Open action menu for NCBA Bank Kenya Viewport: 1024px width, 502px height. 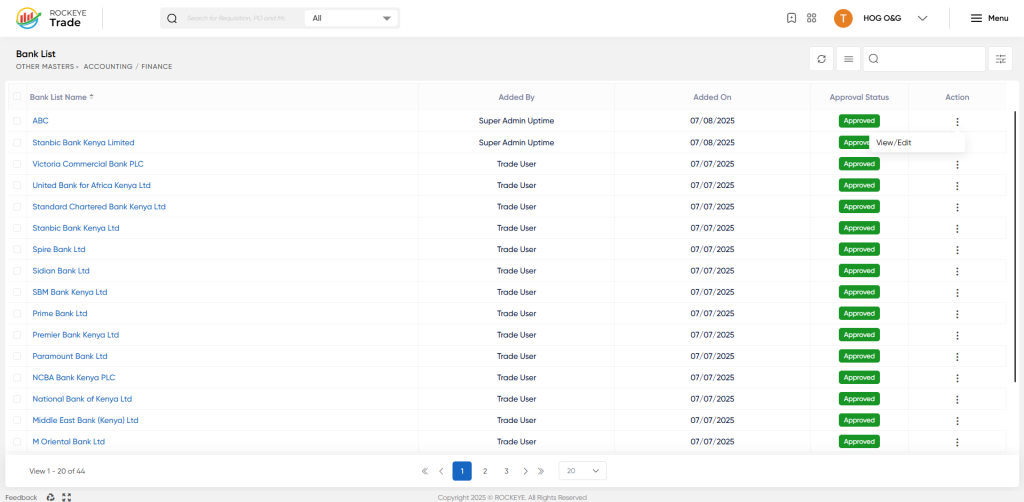[x=957, y=378]
